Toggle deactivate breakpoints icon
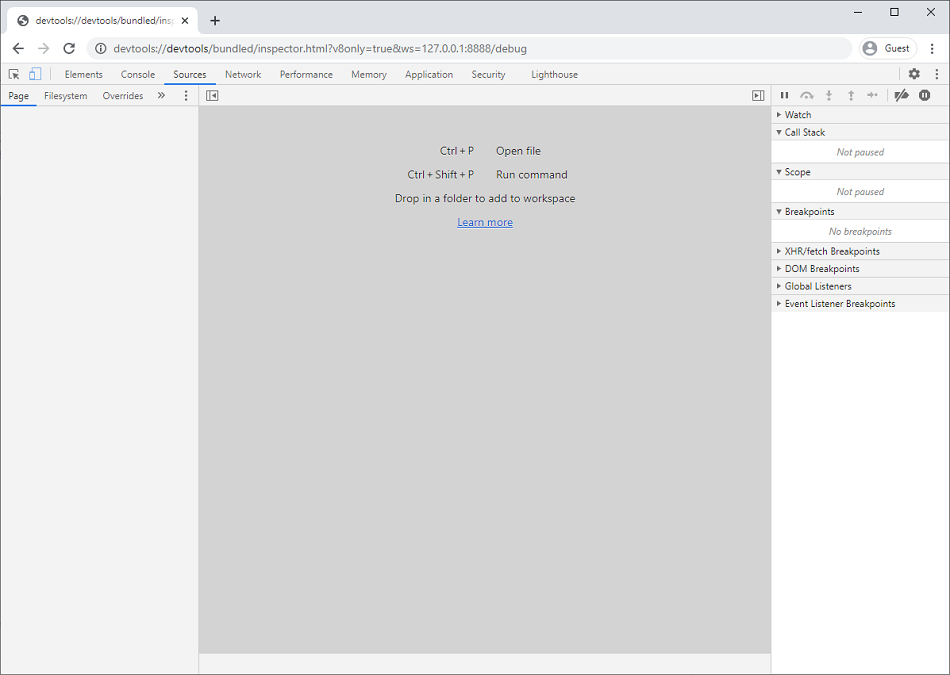The width and height of the screenshot is (950, 675). coord(901,95)
